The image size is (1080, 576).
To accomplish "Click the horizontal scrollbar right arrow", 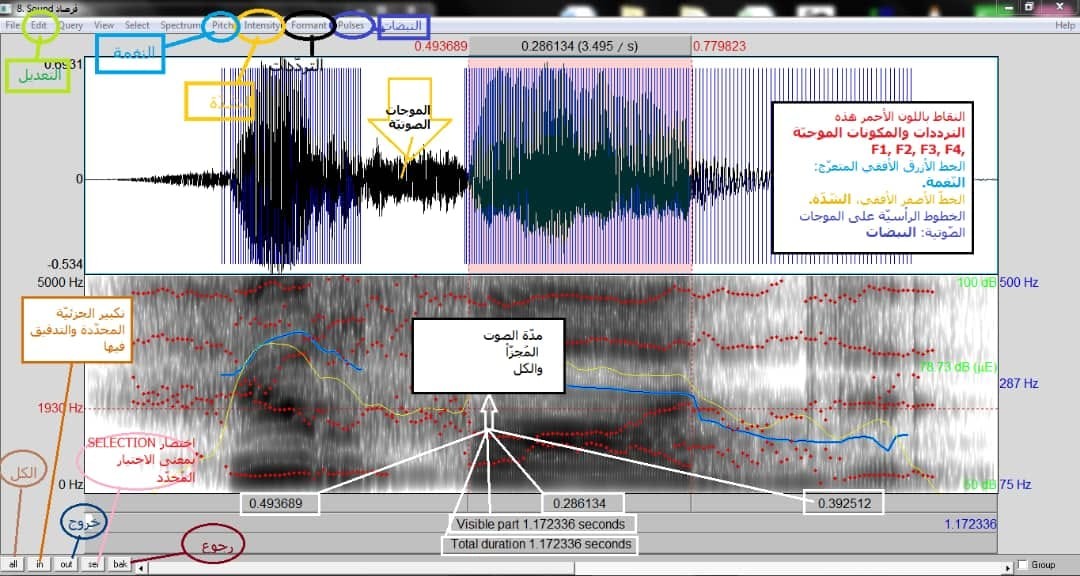I will pos(1007,566).
